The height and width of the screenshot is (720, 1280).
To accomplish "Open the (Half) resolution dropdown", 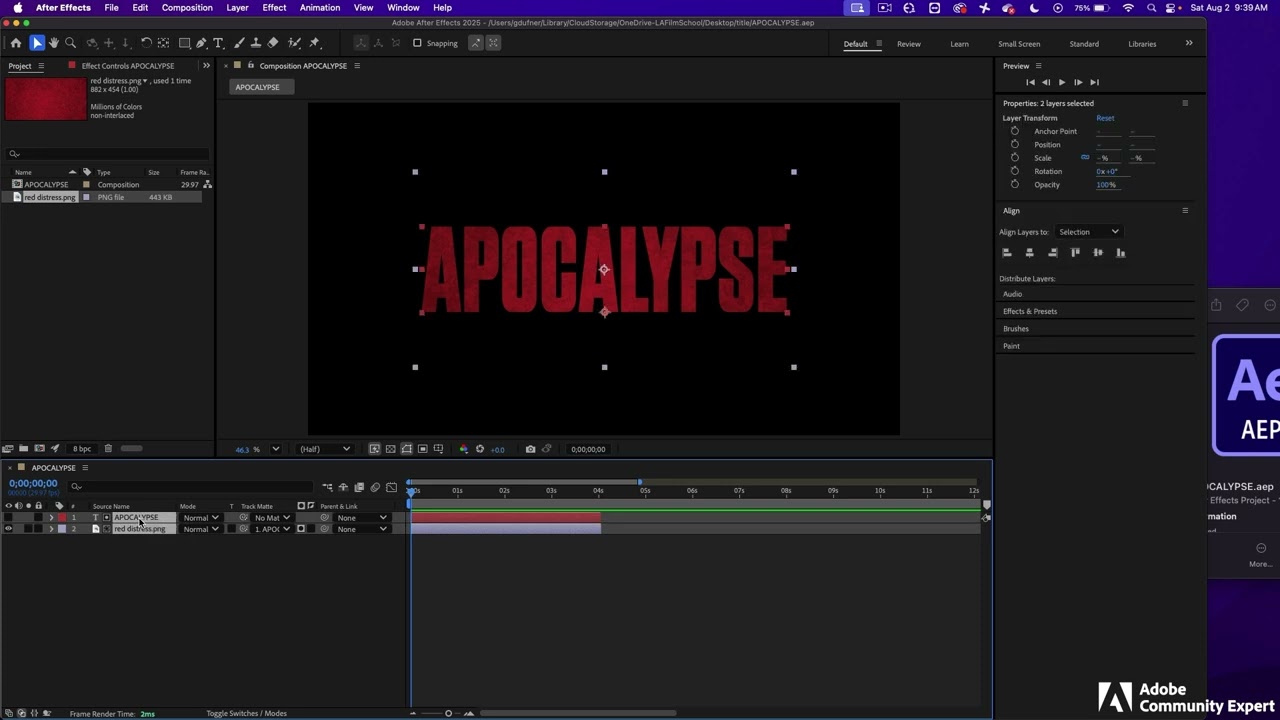I will [x=325, y=449].
